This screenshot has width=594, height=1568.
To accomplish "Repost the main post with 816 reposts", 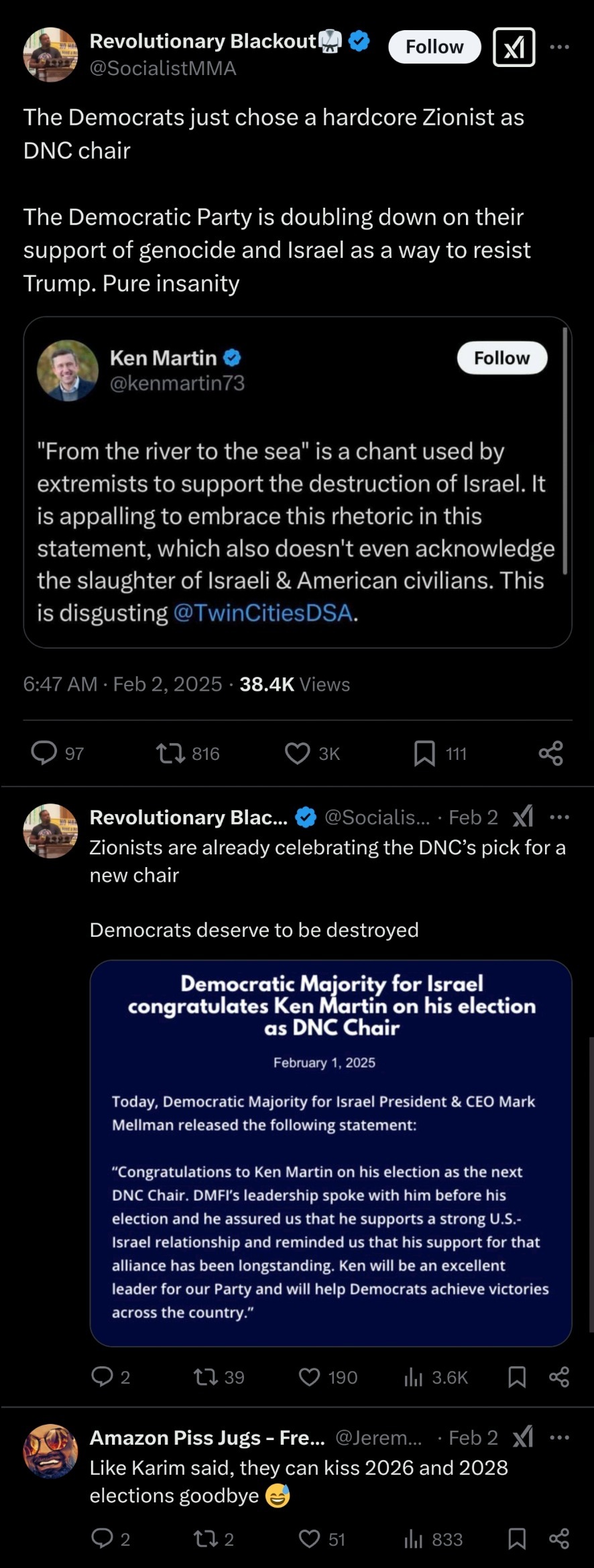I will (x=171, y=753).
